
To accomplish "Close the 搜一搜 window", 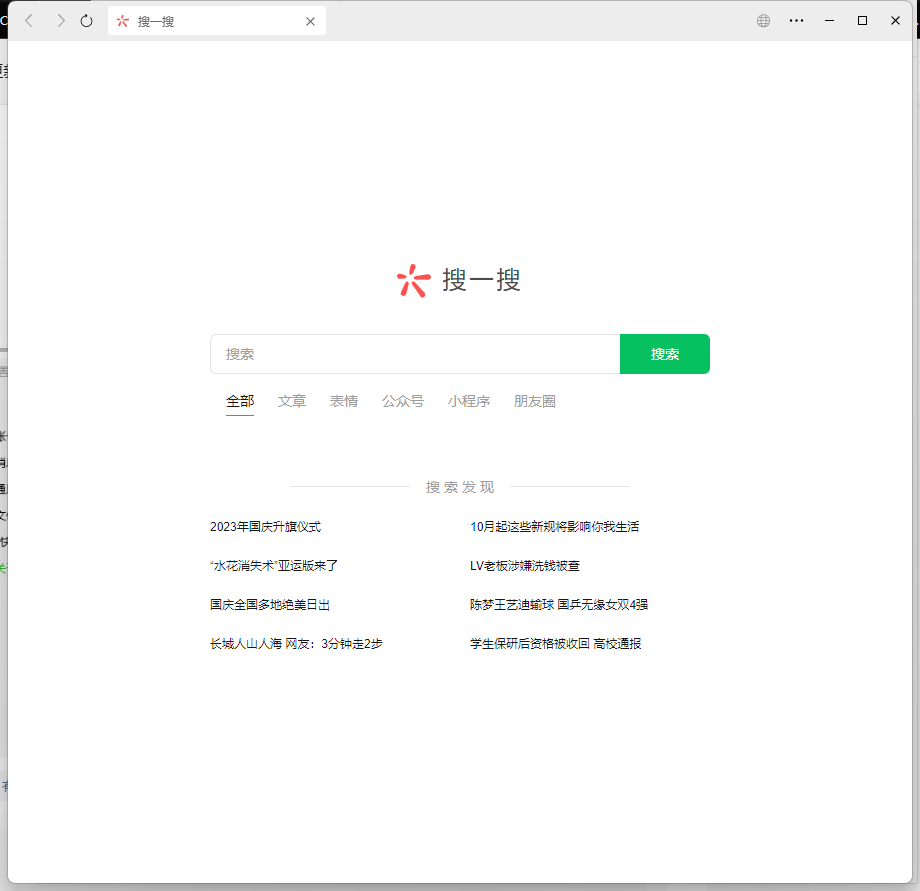I will click(x=895, y=21).
